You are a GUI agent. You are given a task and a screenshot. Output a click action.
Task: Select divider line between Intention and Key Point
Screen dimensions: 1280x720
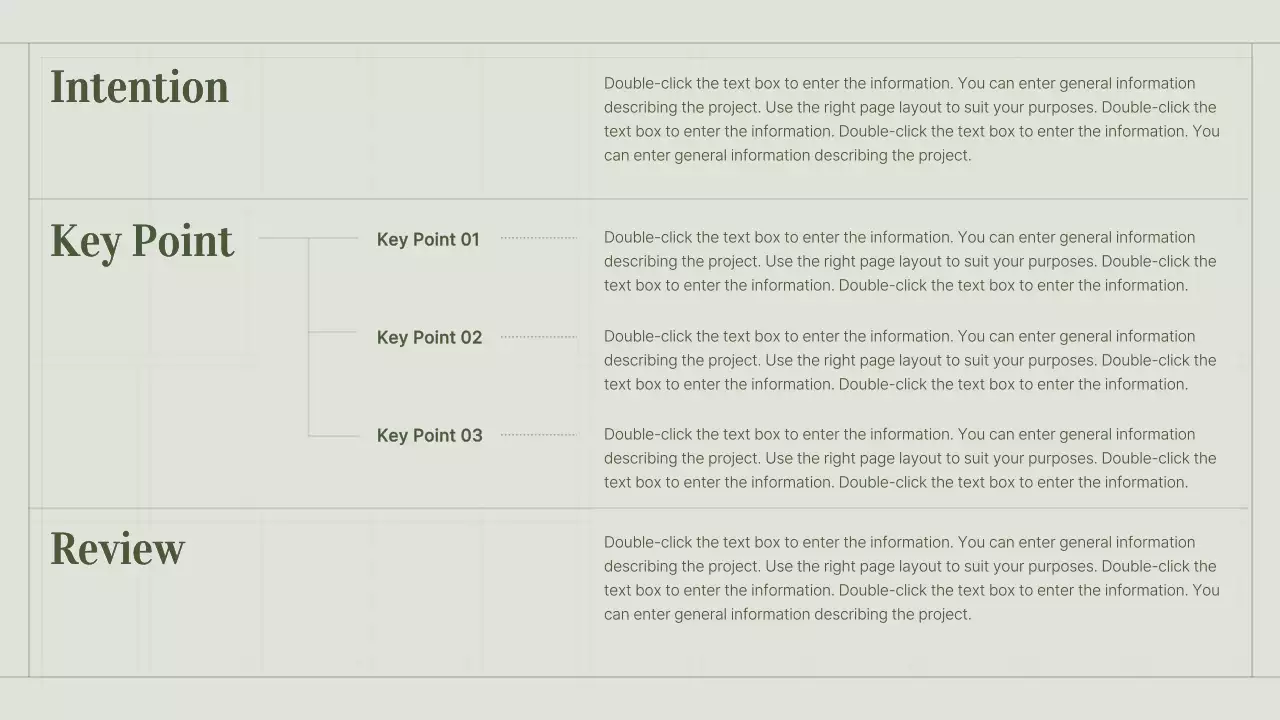point(640,199)
